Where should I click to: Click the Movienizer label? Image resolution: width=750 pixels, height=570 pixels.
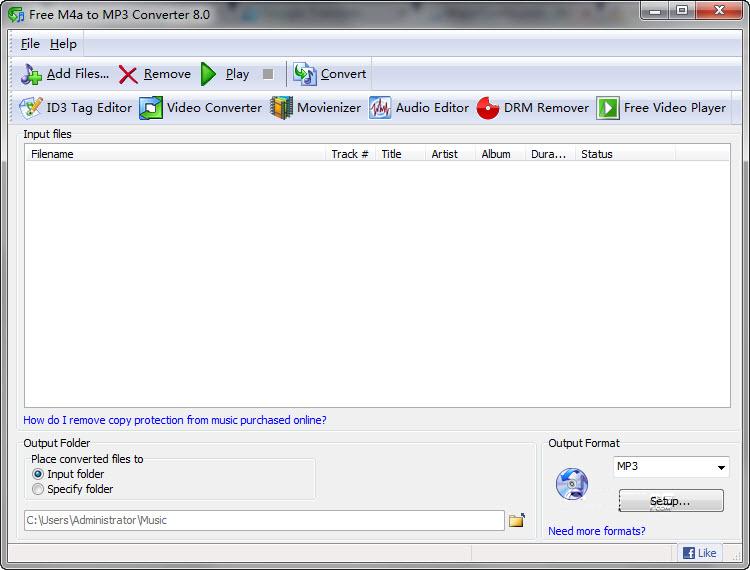tap(329, 108)
